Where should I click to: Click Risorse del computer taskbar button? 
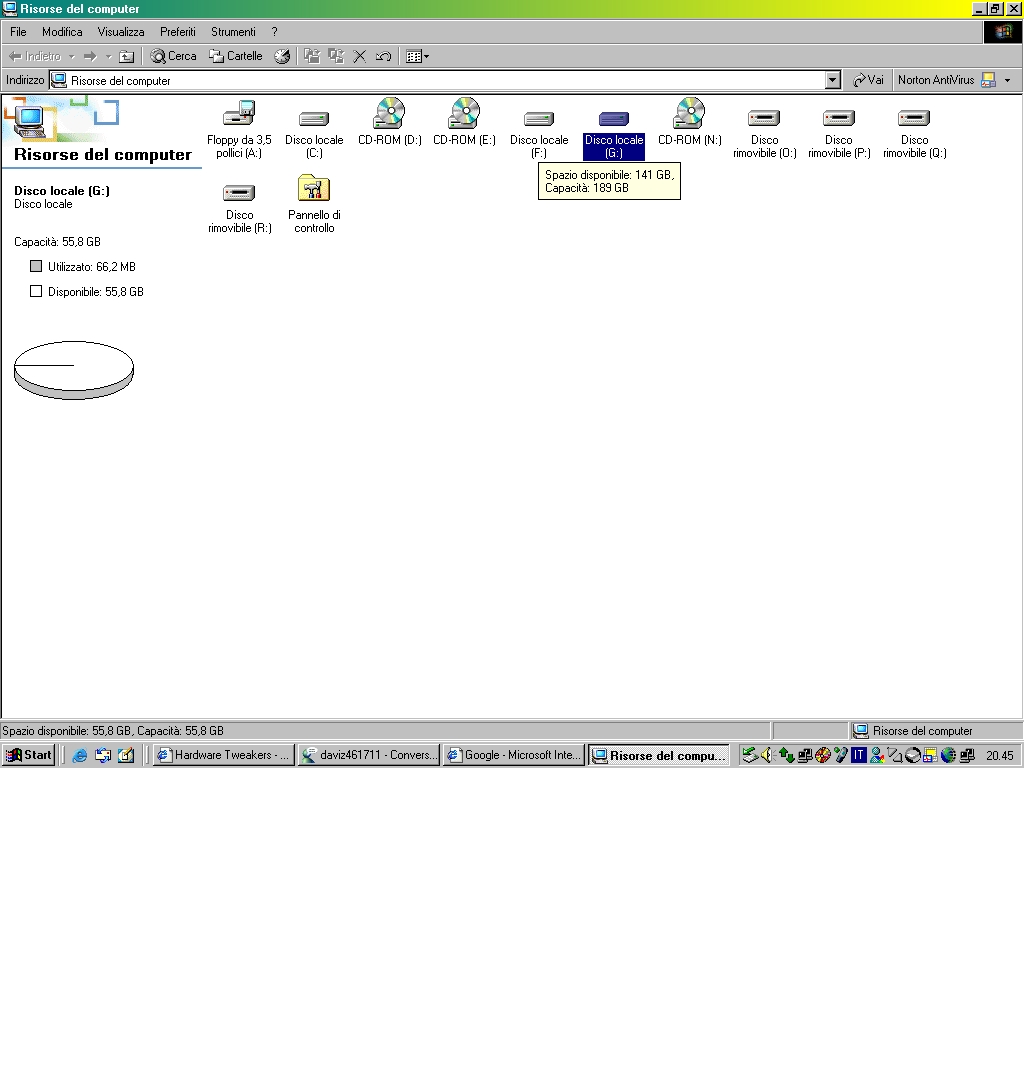pos(659,755)
